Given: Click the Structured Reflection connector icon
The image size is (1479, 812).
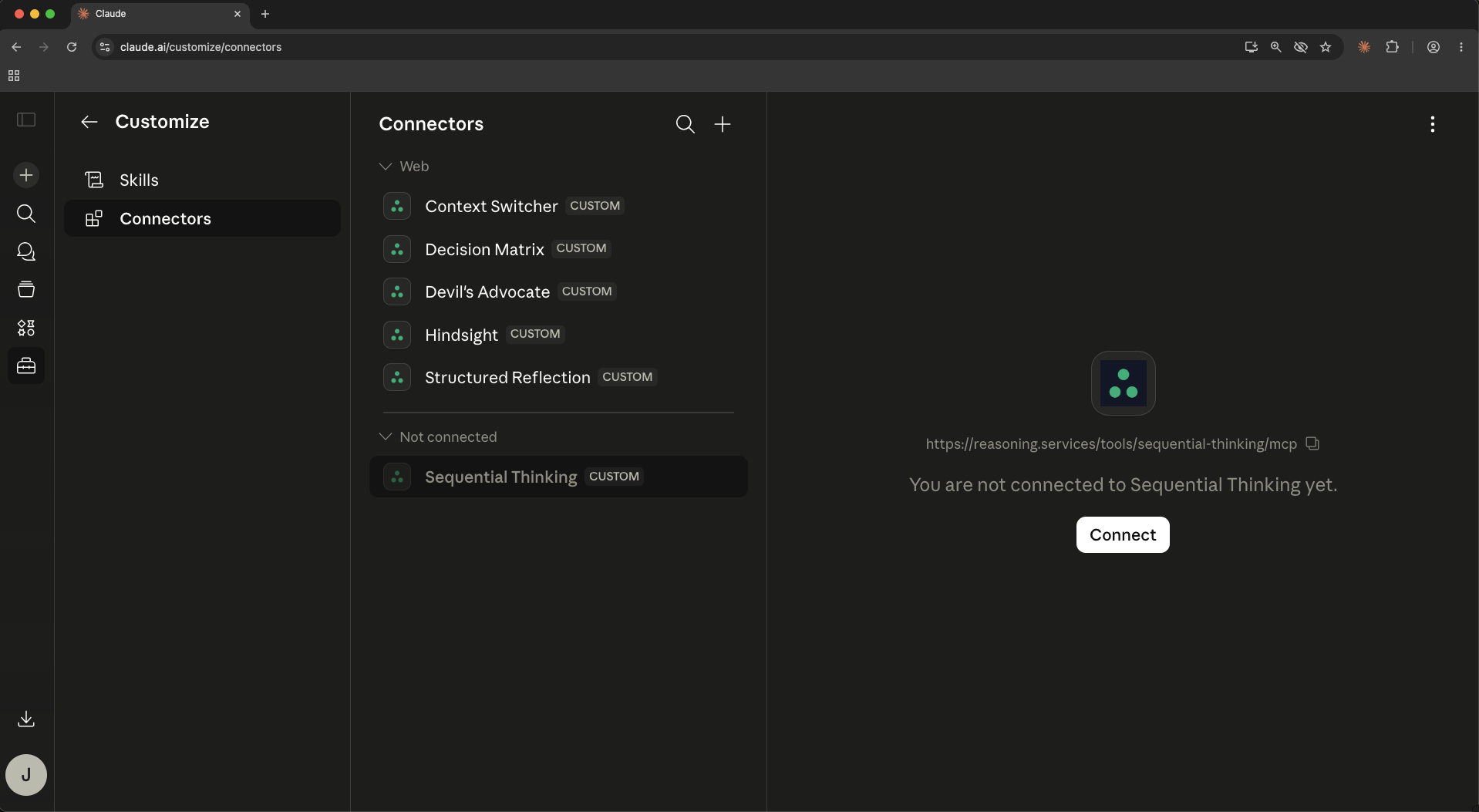Looking at the screenshot, I should [397, 377].
